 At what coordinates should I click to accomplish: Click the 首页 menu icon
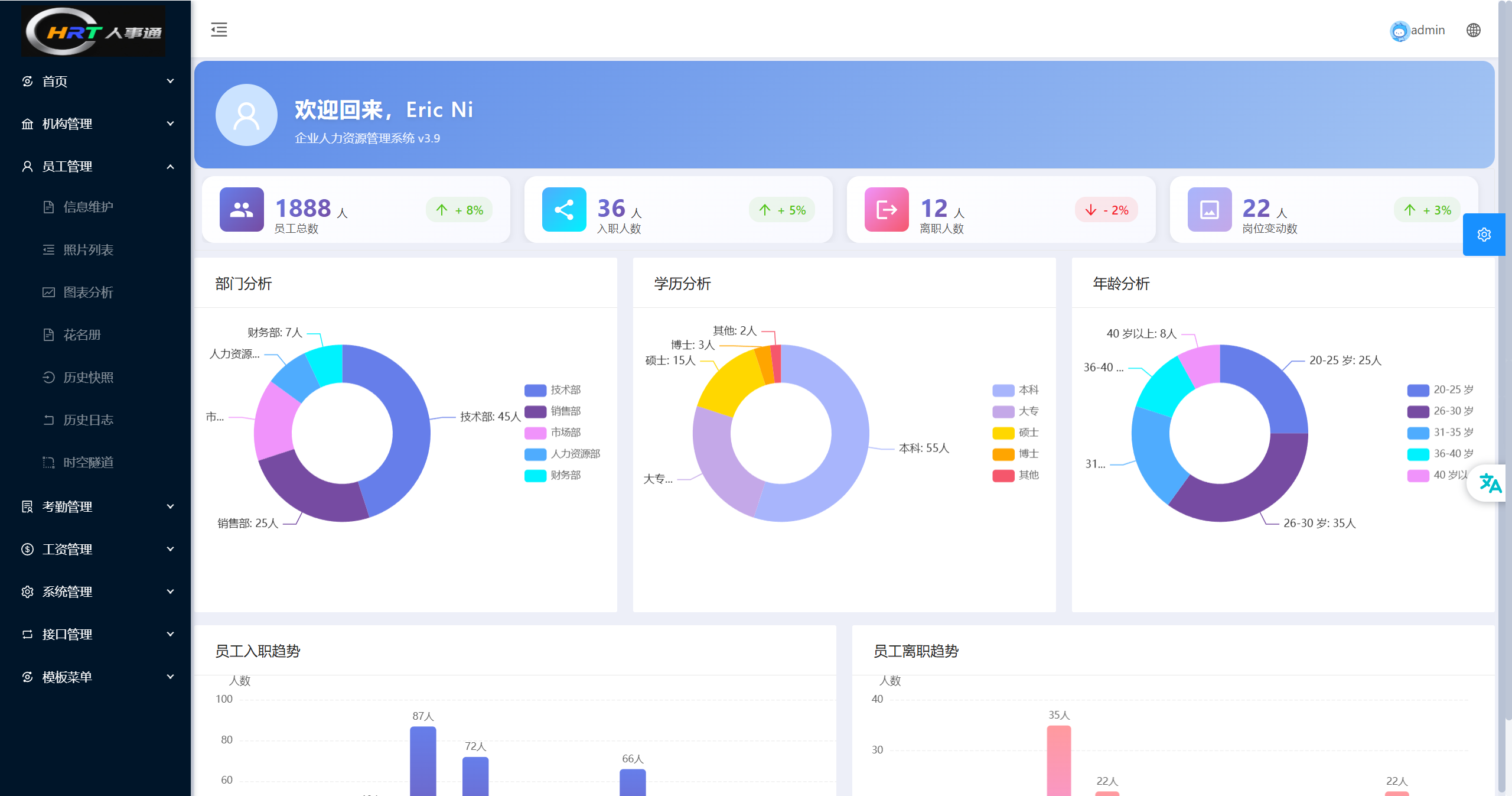27,81
